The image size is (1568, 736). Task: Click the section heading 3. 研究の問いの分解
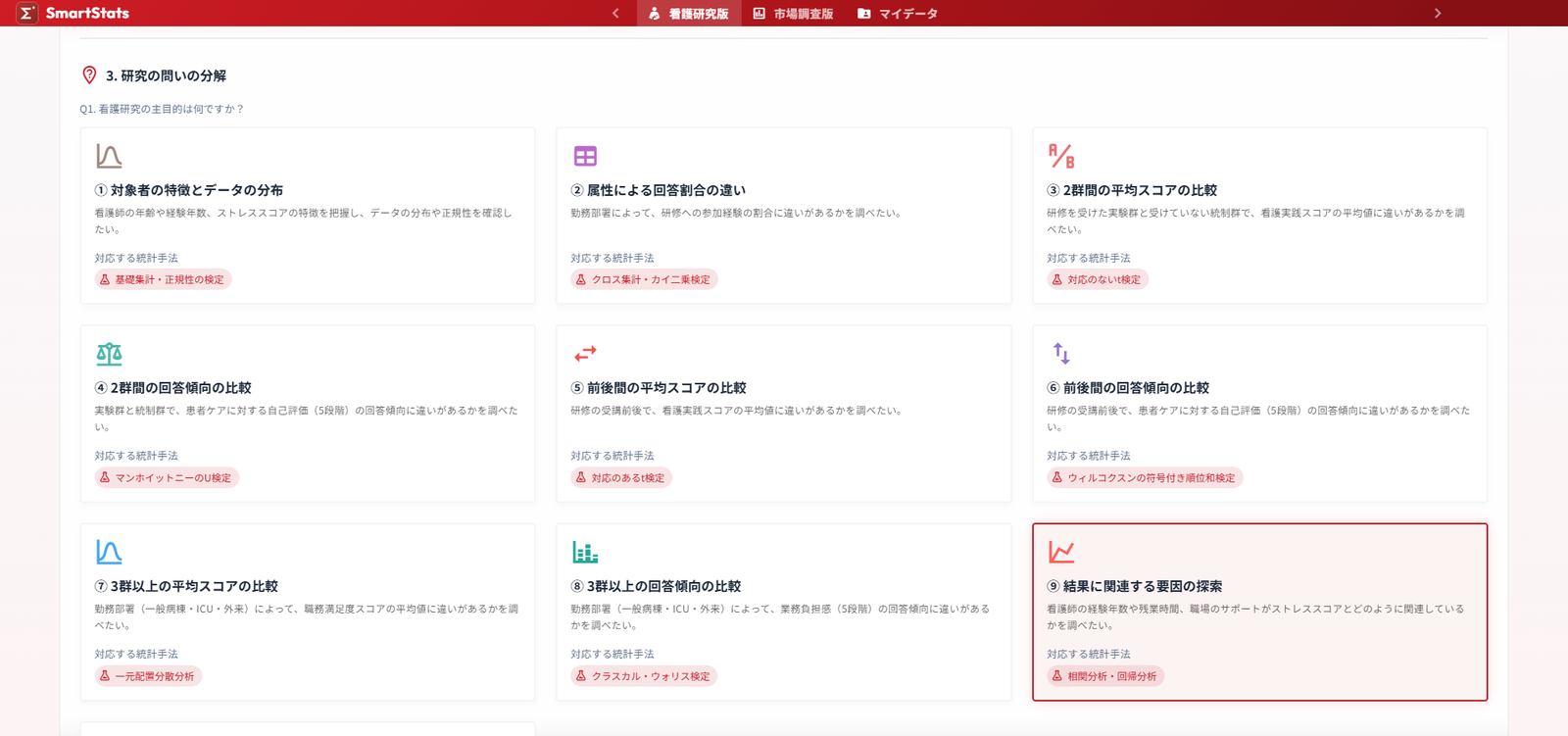click(166, 75)
